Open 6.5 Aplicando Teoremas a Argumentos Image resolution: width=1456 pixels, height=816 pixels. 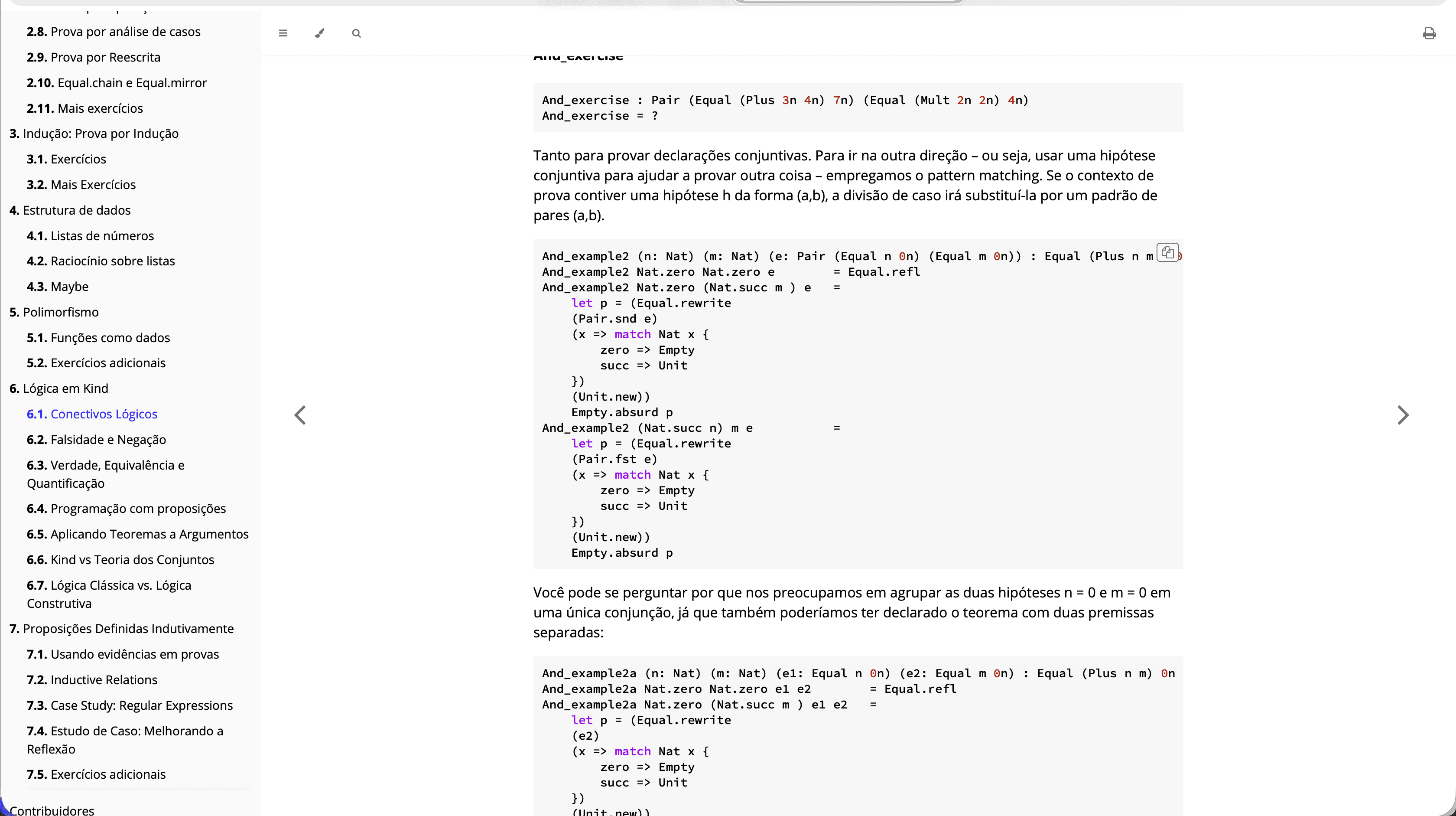pos(138,534)
